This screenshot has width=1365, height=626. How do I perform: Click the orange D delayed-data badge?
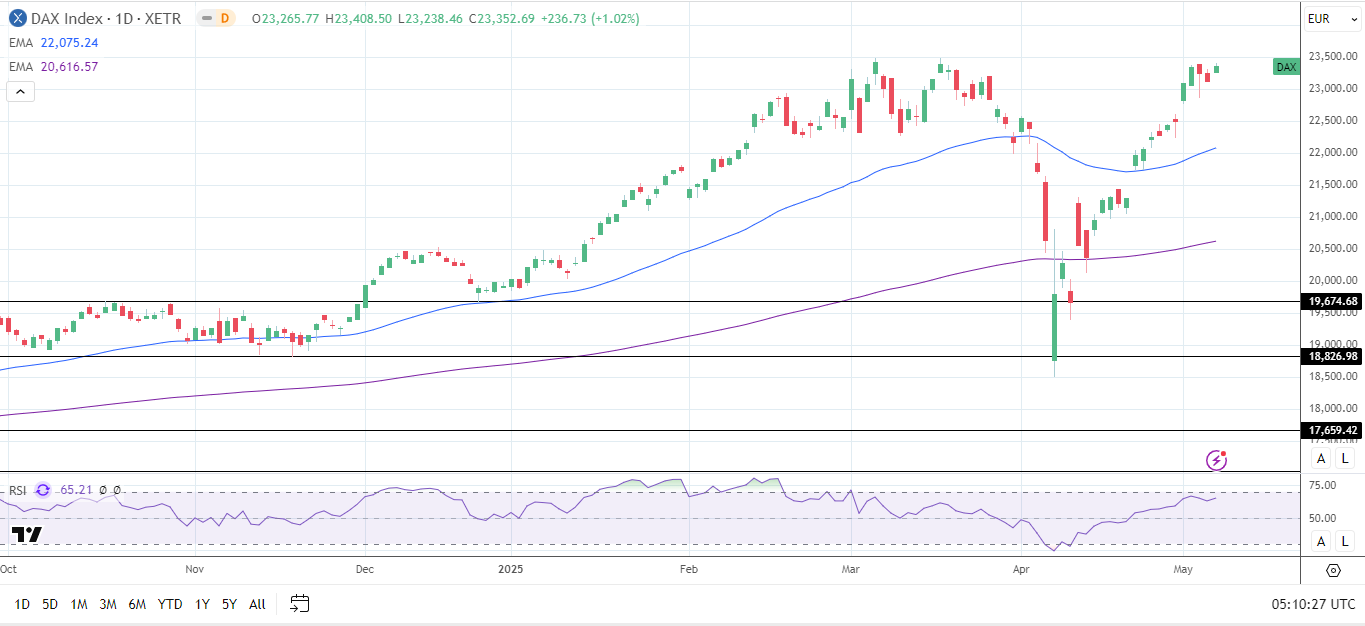tap(225, 18)
